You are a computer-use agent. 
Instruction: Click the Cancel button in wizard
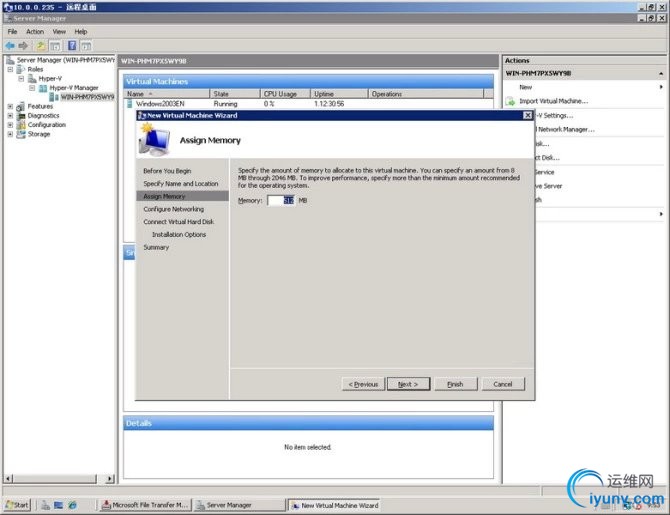(x=503, y=384)
